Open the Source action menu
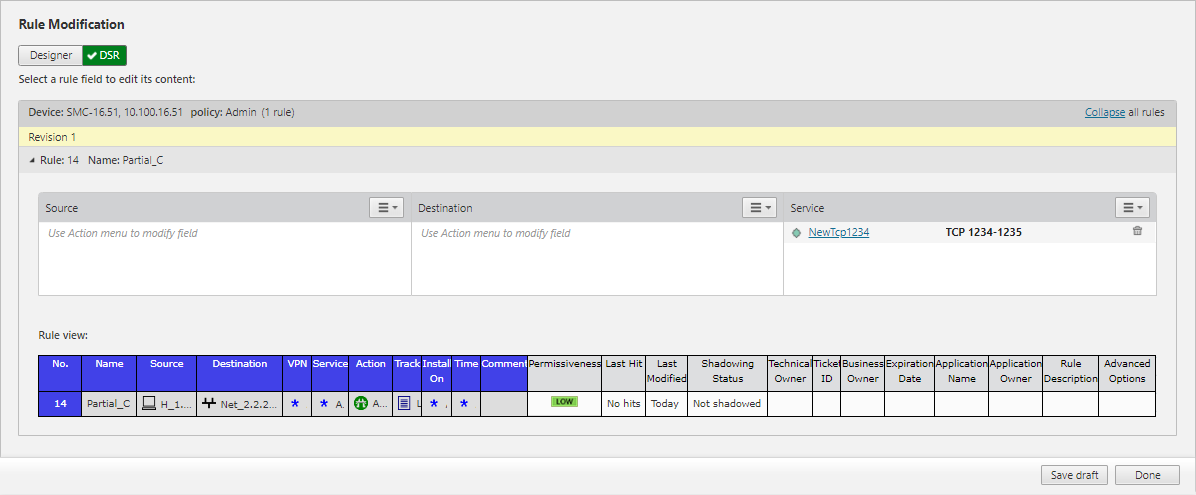This screenshot has width=1196, height=495. coord(386,208)
